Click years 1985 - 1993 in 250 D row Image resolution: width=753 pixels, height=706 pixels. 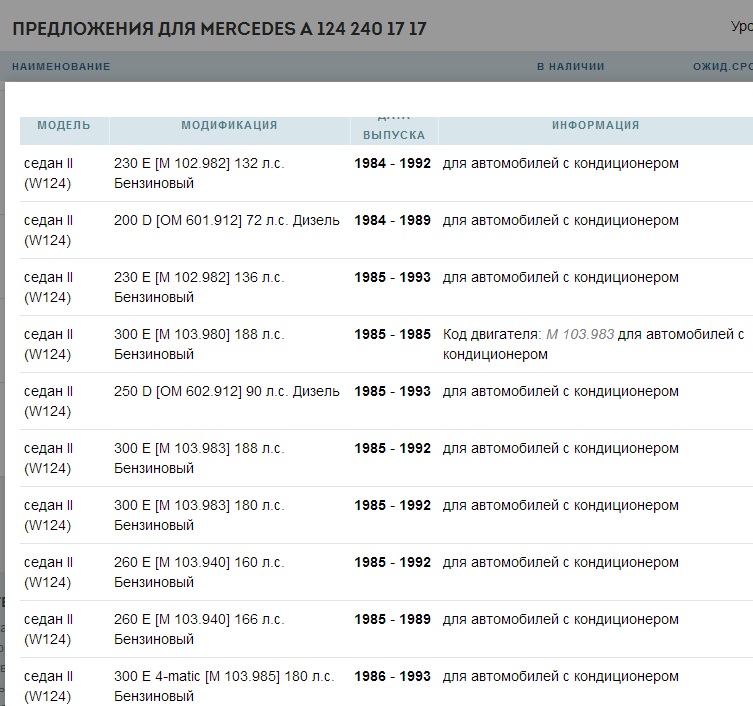(392, 391)
